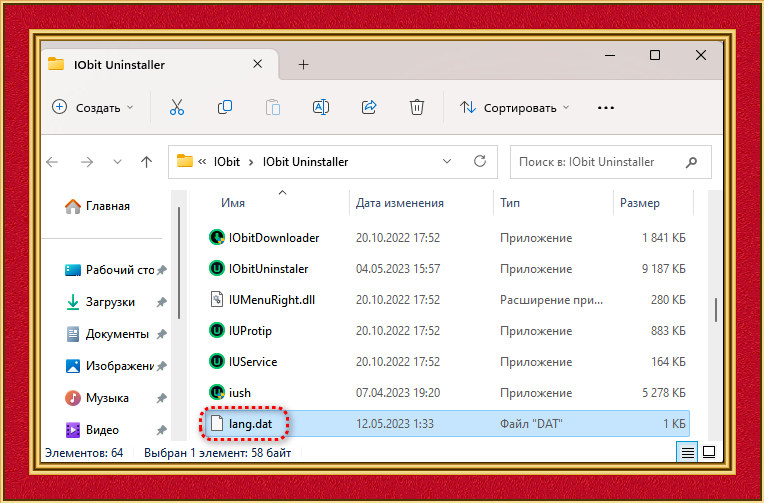Open the Создать dropdown menu

tap(93, 107)
